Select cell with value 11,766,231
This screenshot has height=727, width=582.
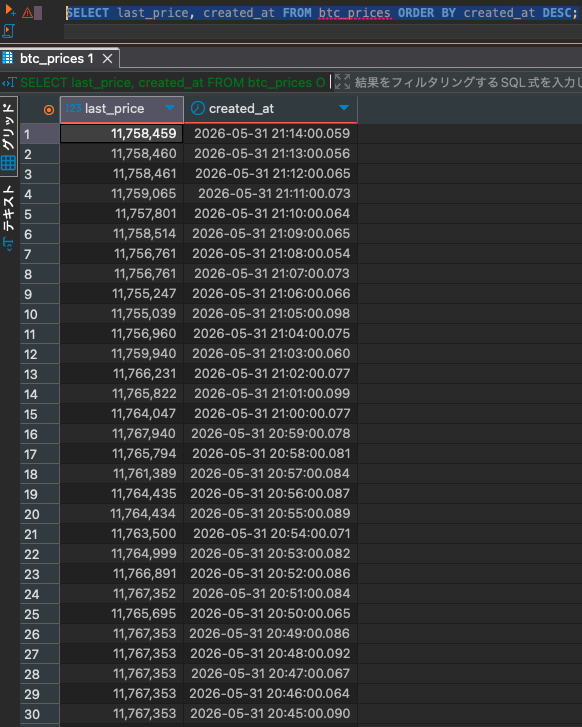122,374
